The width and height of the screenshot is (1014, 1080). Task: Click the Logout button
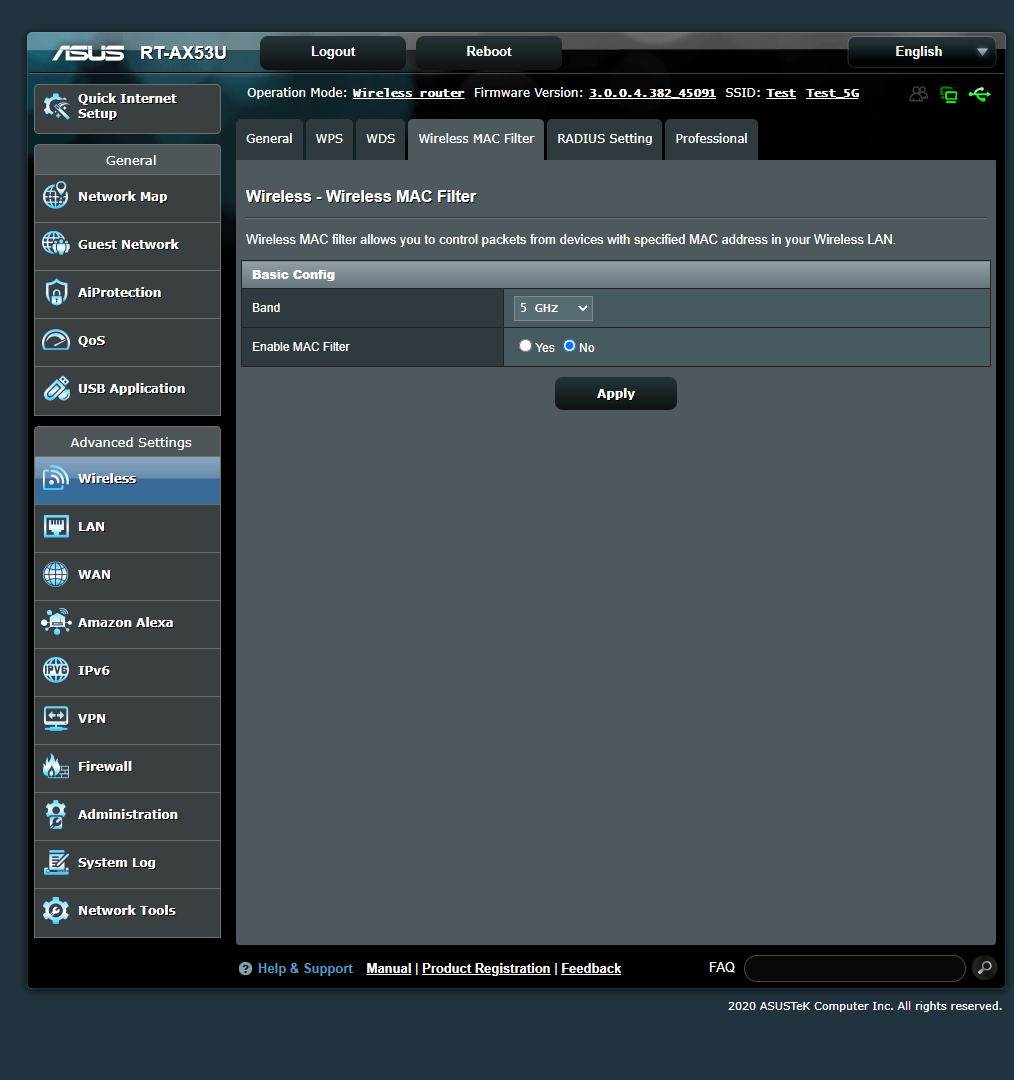333,52
